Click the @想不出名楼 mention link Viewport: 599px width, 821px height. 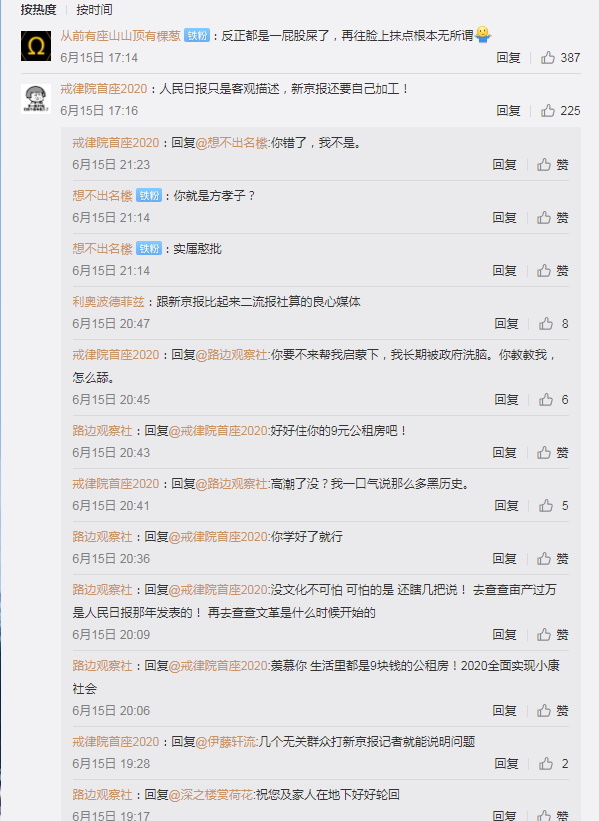coord(232,142)
